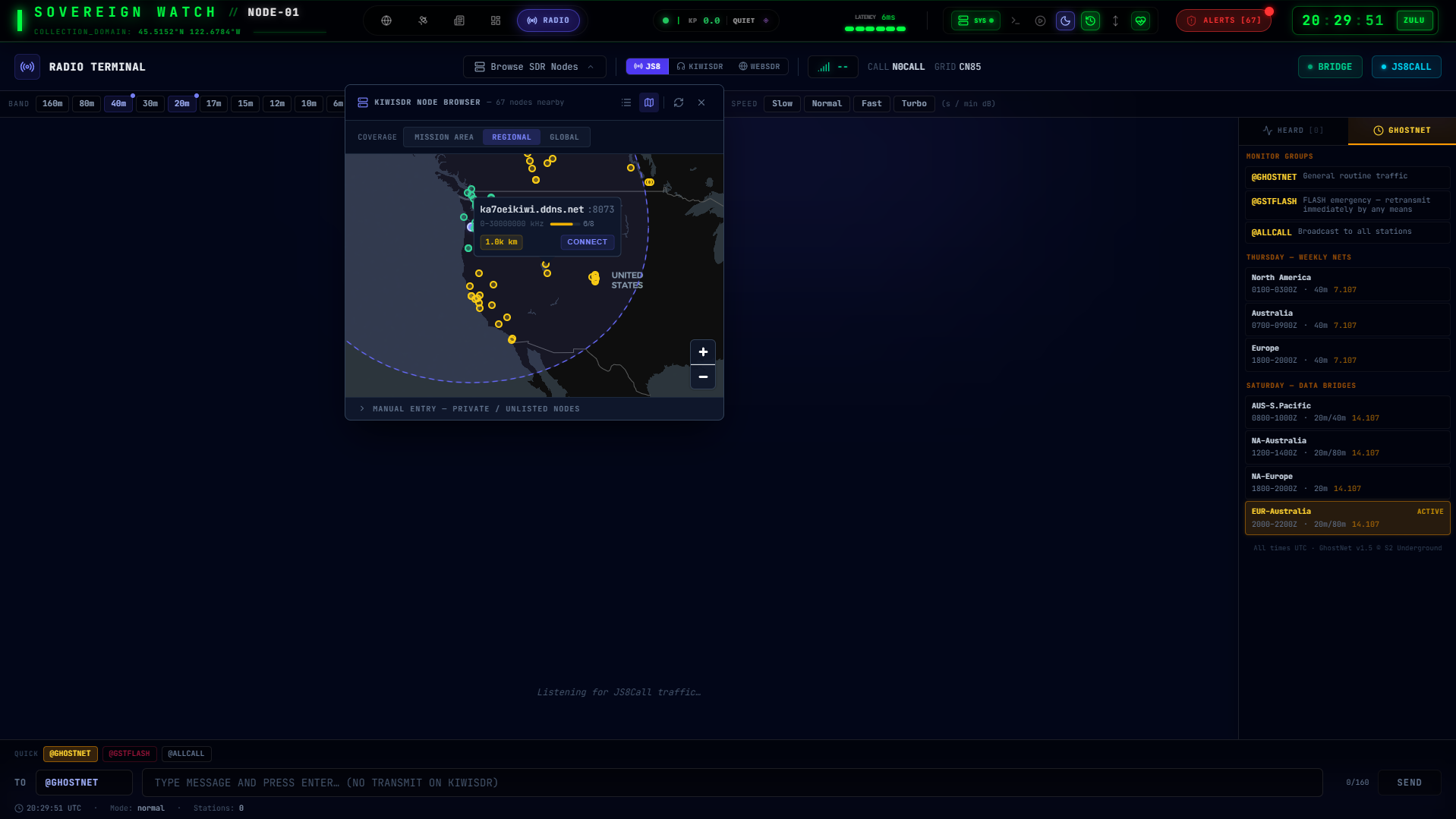This screenshot has width=1456, height=819.
Task: Switch radio mode to KIWISDR
Action: 701,66
